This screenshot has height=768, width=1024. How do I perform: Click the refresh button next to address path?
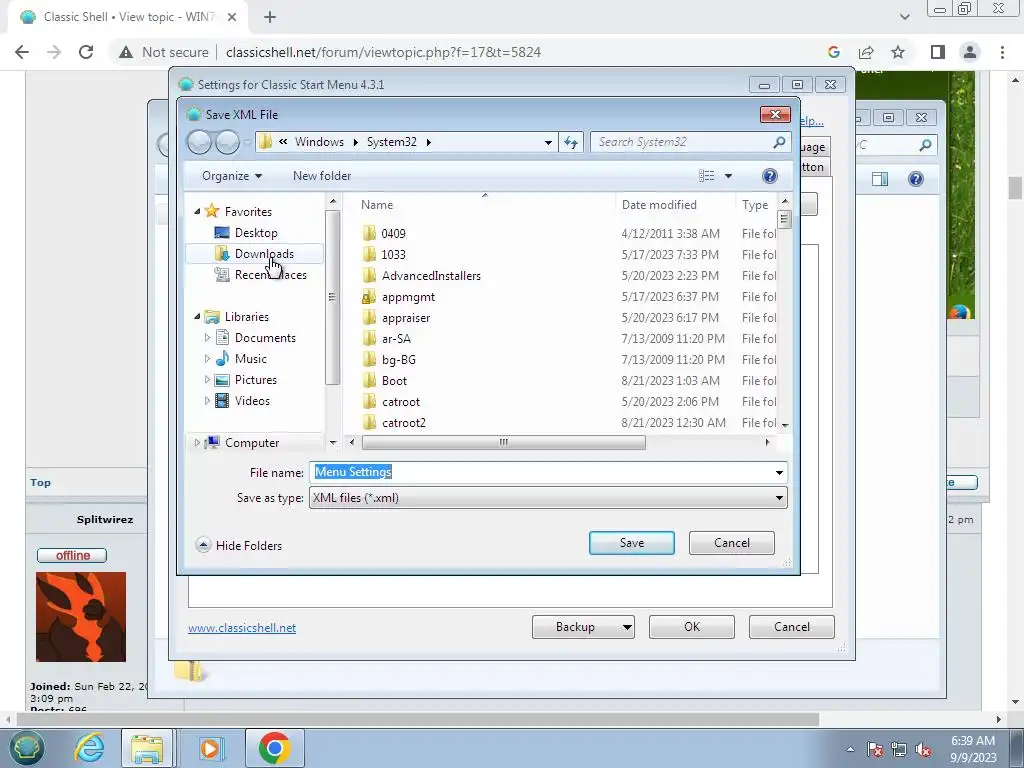click(x=571, y=142)
